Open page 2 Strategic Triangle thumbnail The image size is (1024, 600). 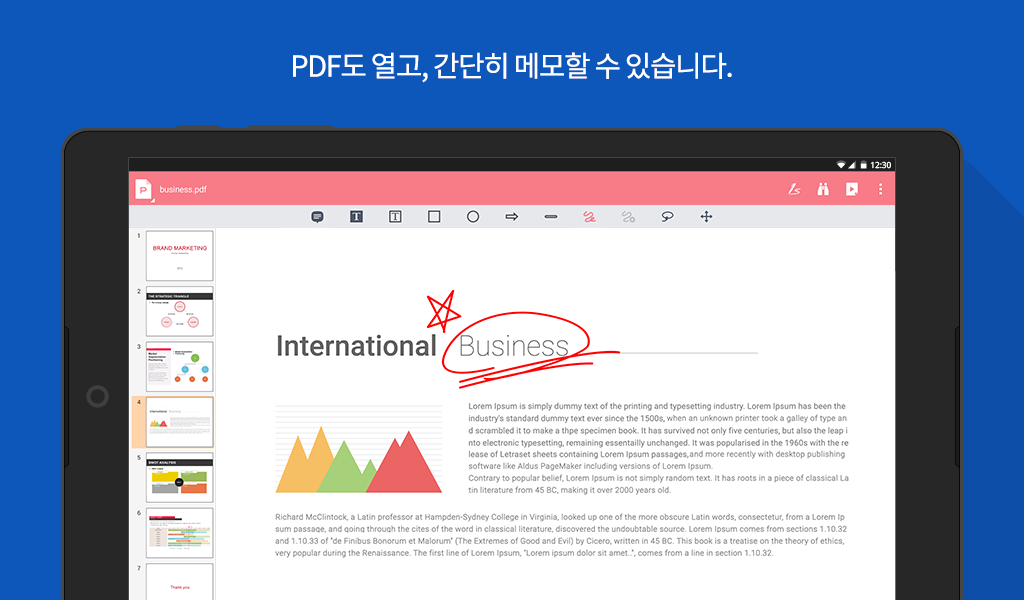[180, 311]
